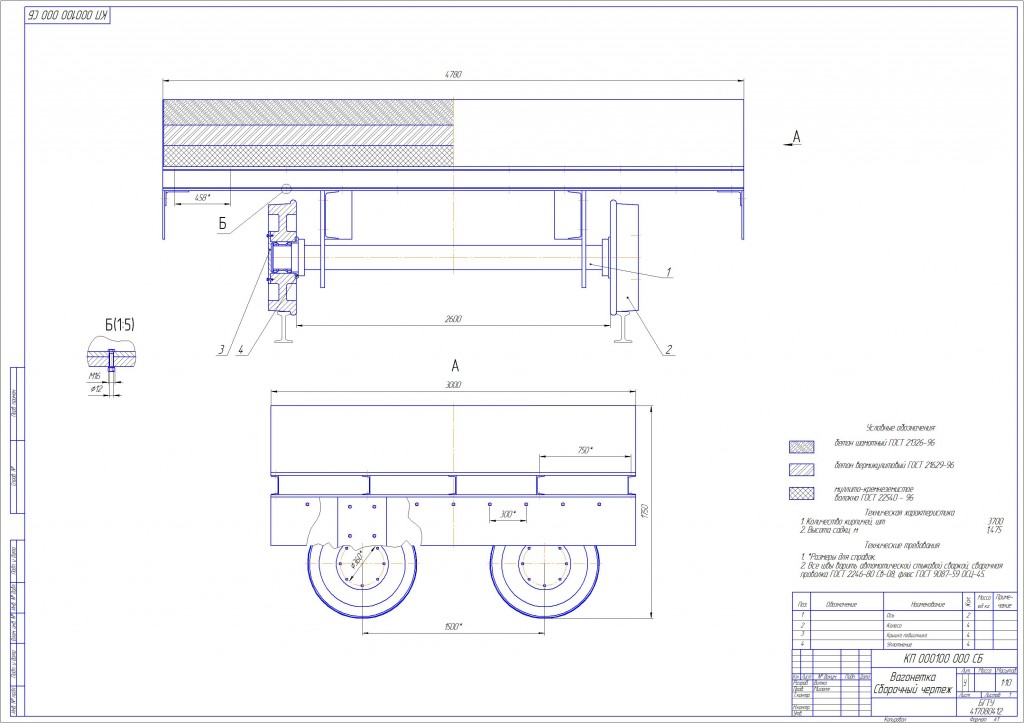Click the 'Сборочный чертеж' subtitle
The image size is (1024, 723).
click(x=912, y=690)
